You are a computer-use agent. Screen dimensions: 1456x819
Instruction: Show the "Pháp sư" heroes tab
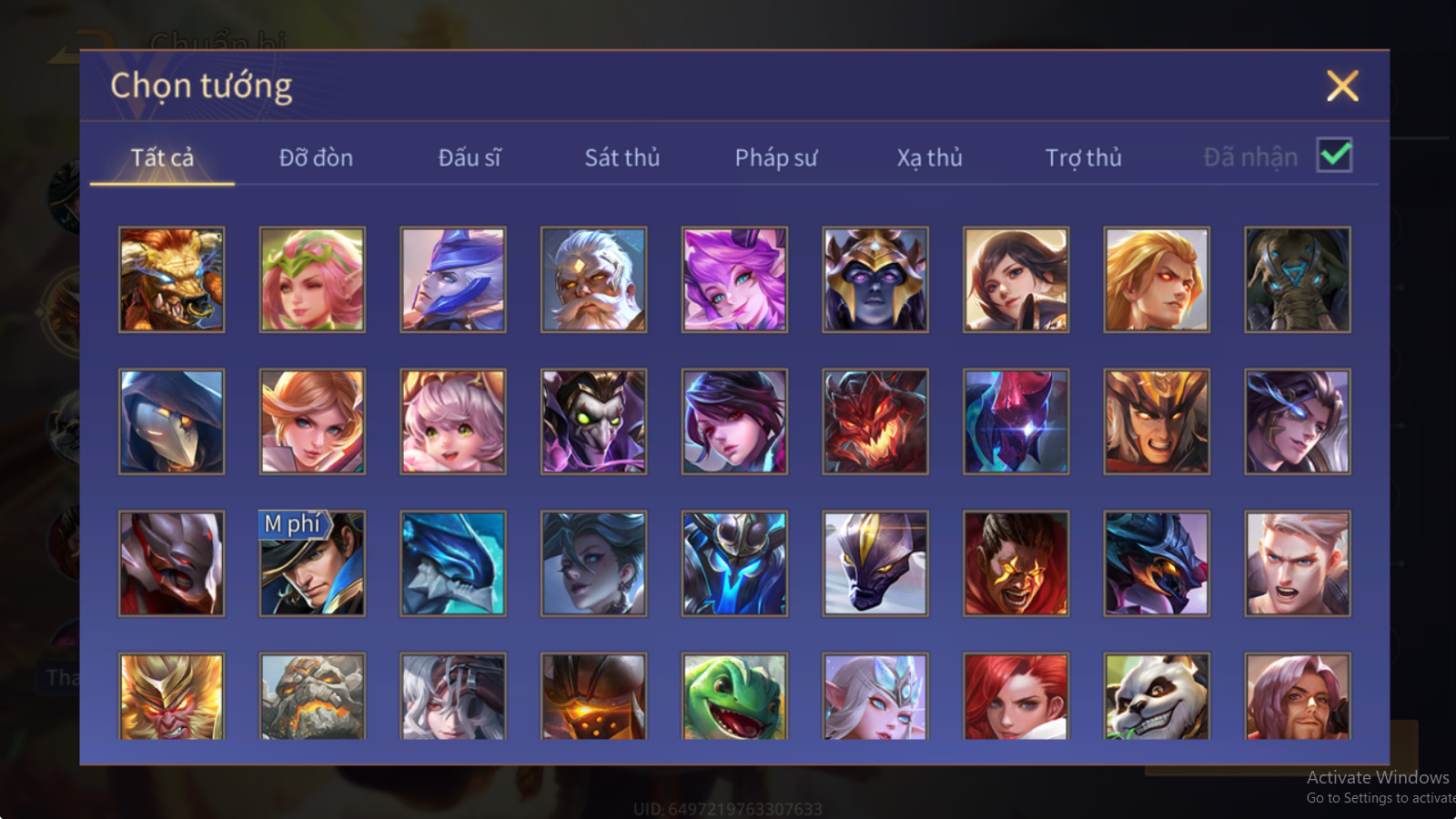[x=776, y=157]
